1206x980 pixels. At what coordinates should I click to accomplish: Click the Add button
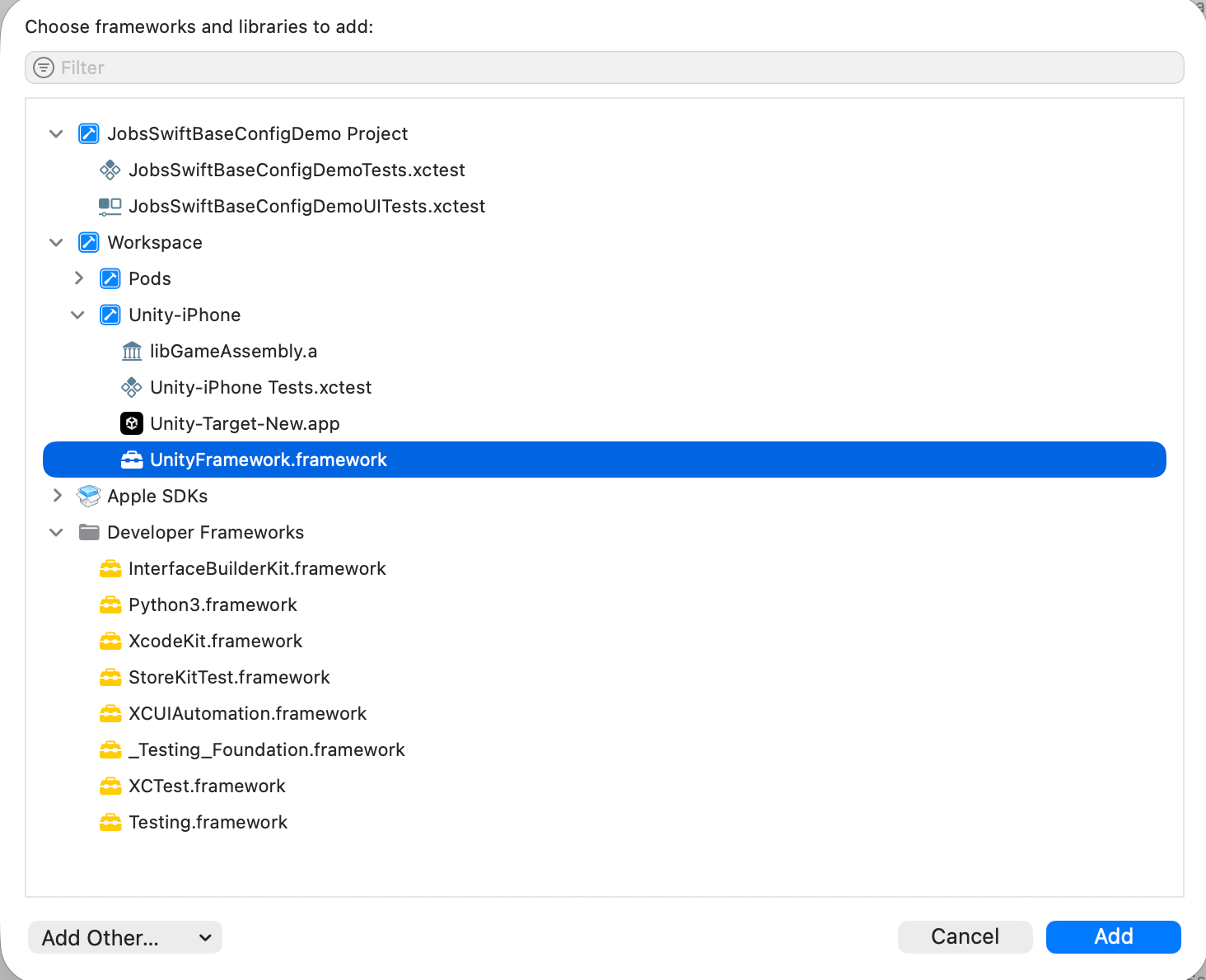pos(1114,937)
